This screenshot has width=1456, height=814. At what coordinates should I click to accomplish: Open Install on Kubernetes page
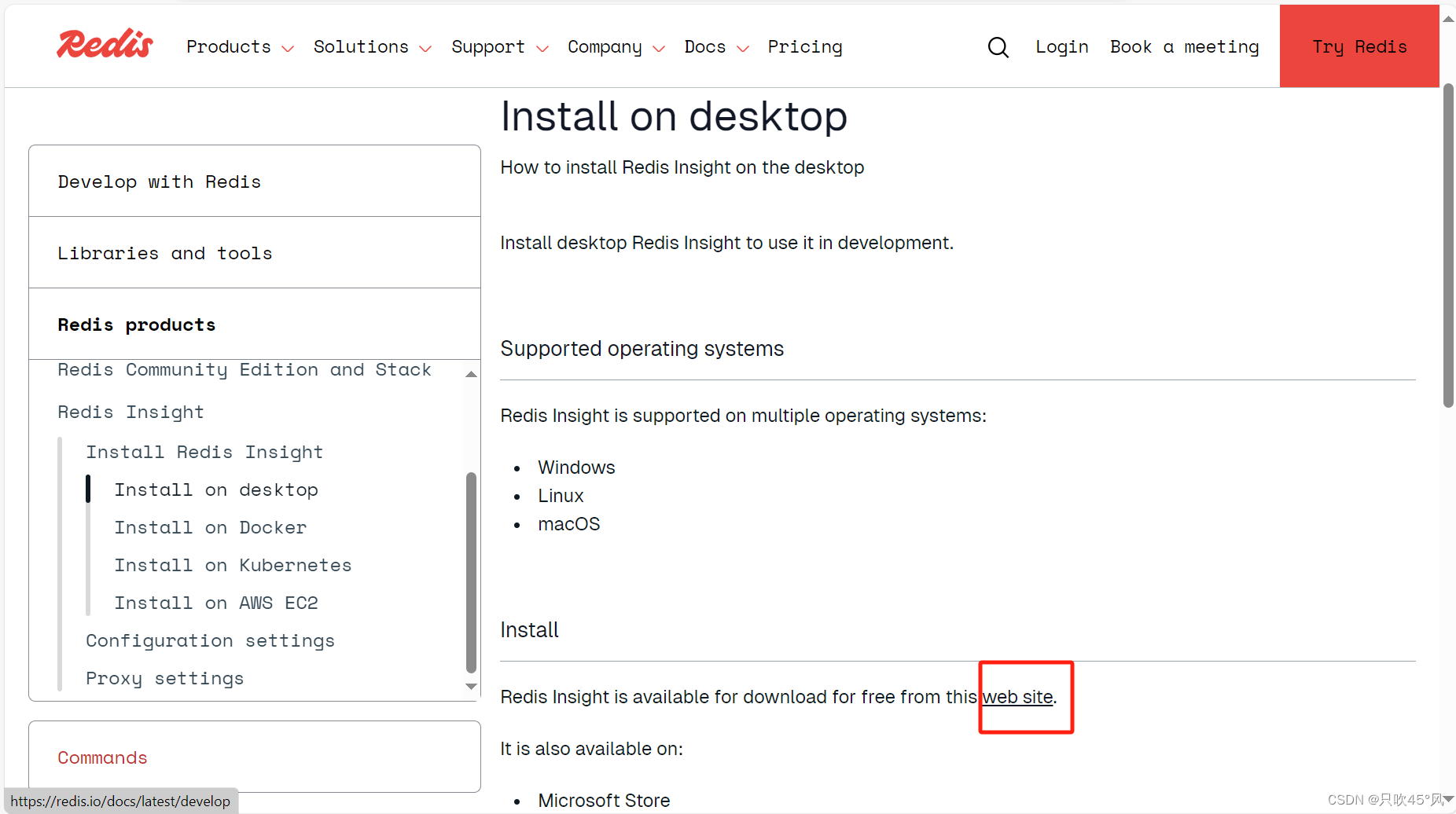click(x=233, y=565)
